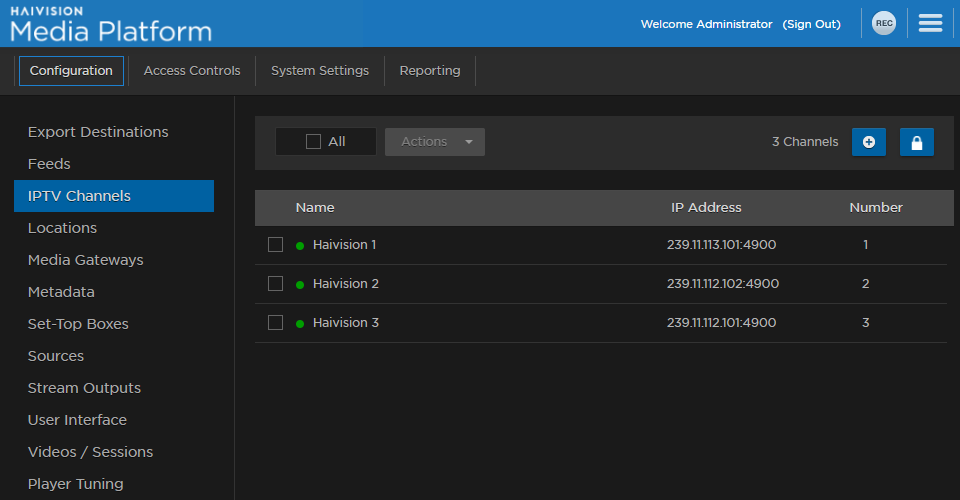Select all channels with the All checkbox
The height and width of the screenshot is (500, 960).
(313, 142)
